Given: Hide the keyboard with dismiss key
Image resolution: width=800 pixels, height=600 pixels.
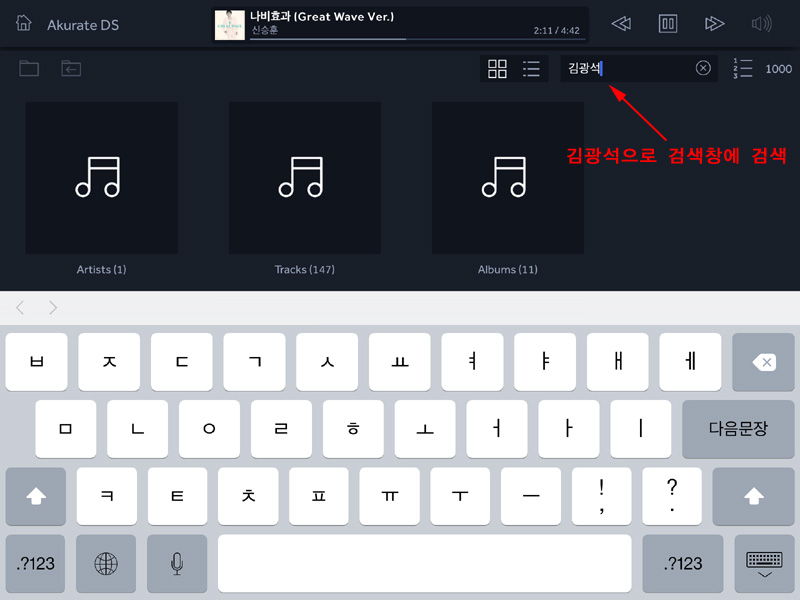Looking at the screenshot, I should (x=764, y=563).
